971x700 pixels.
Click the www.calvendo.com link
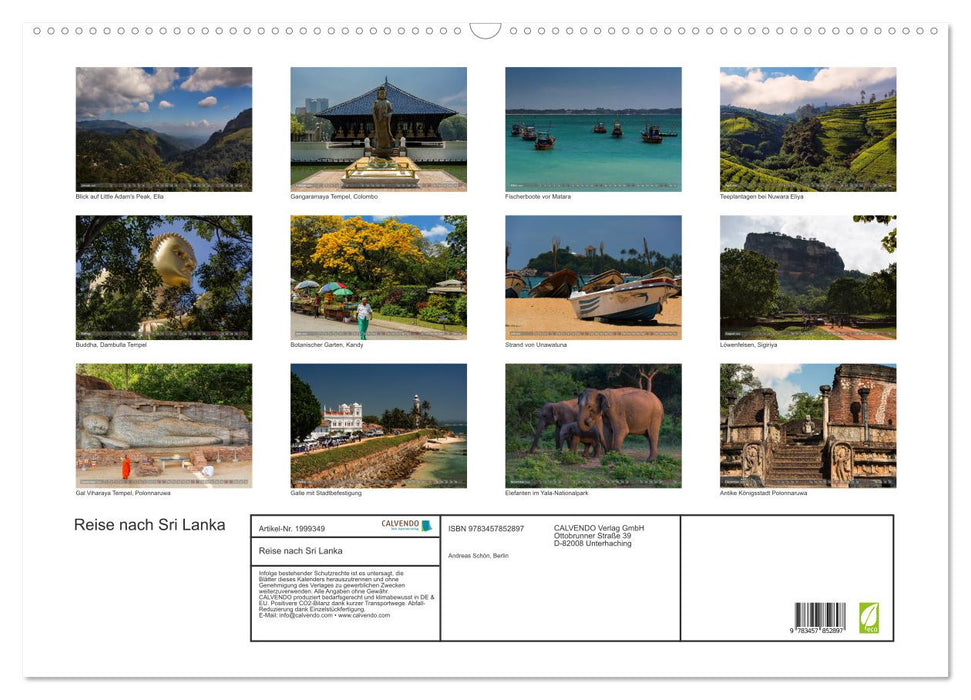363,616
